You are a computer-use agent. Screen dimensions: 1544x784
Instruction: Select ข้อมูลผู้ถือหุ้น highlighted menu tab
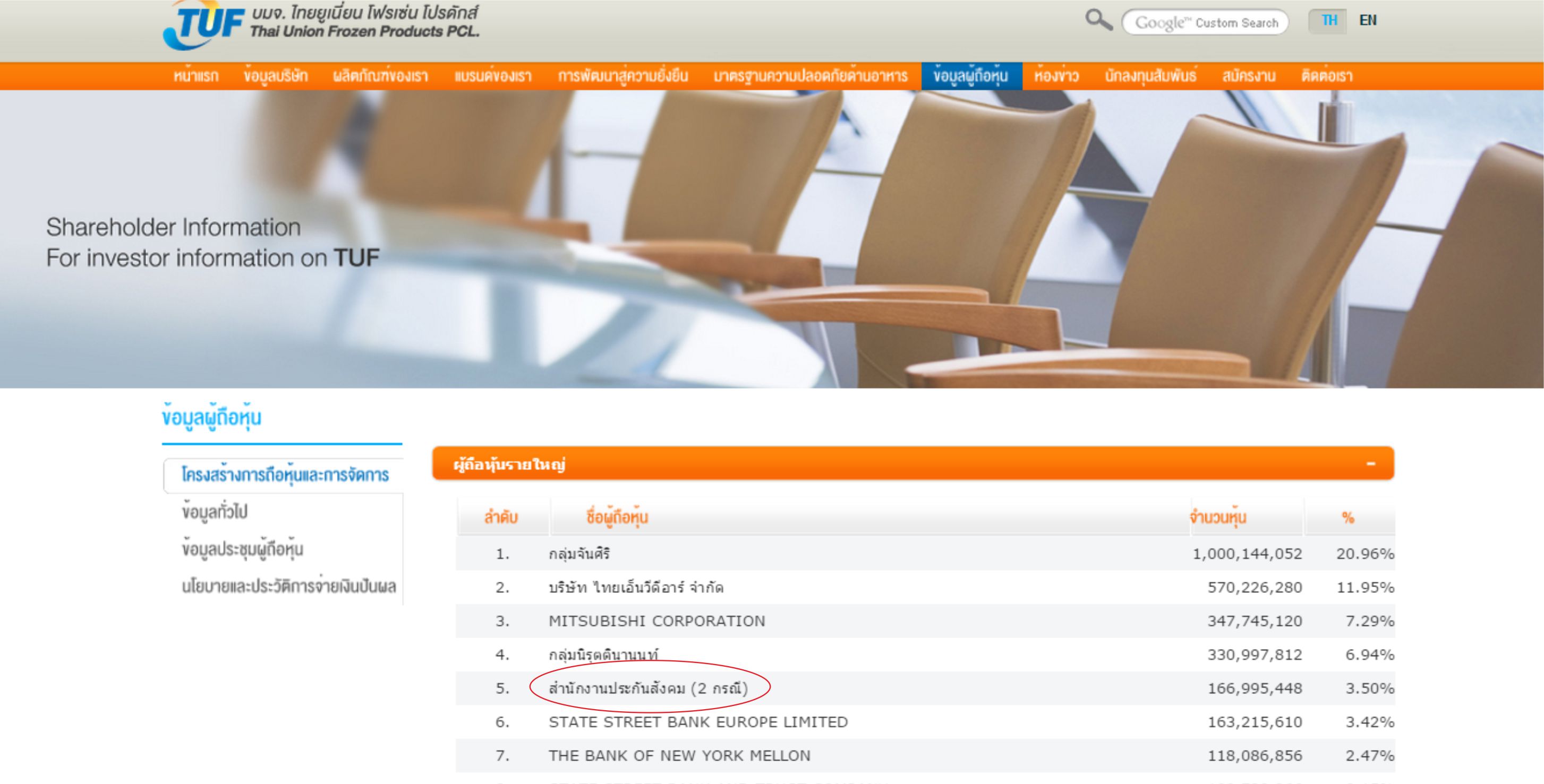pos(971,76)
